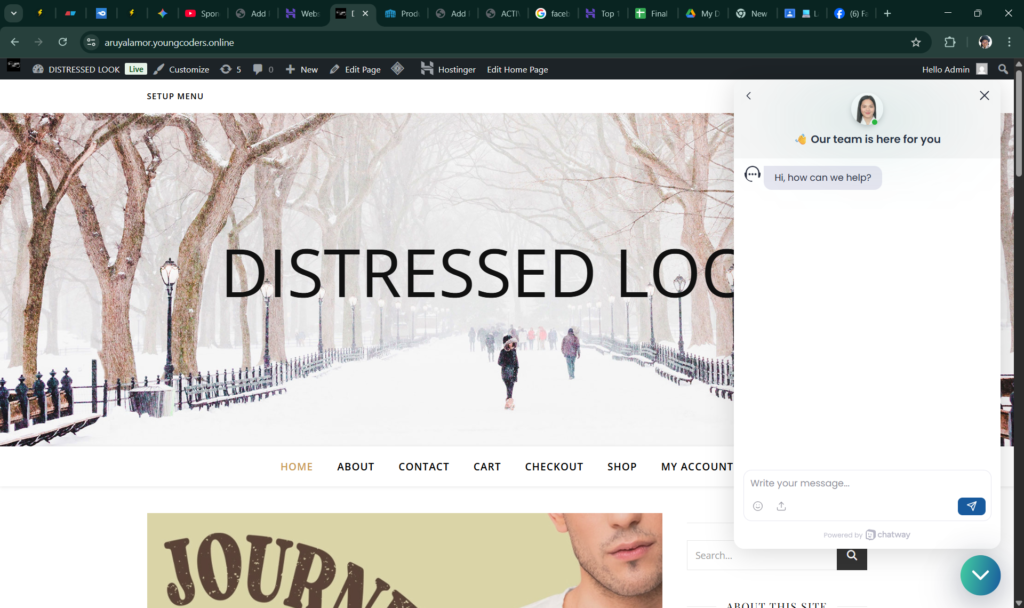
Task: Click the back arrow in the chat panel
Action: tap(748, 95)
